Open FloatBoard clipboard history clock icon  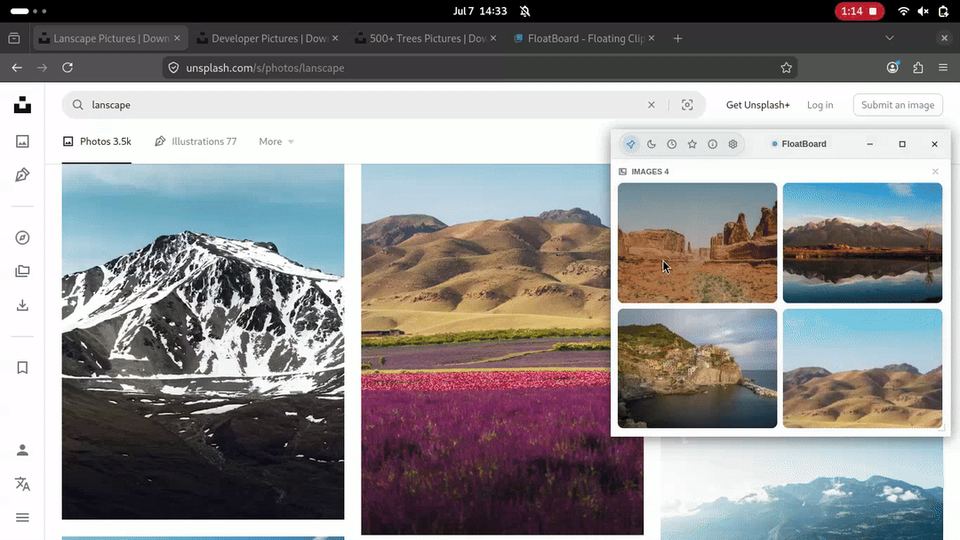(672, 144)
